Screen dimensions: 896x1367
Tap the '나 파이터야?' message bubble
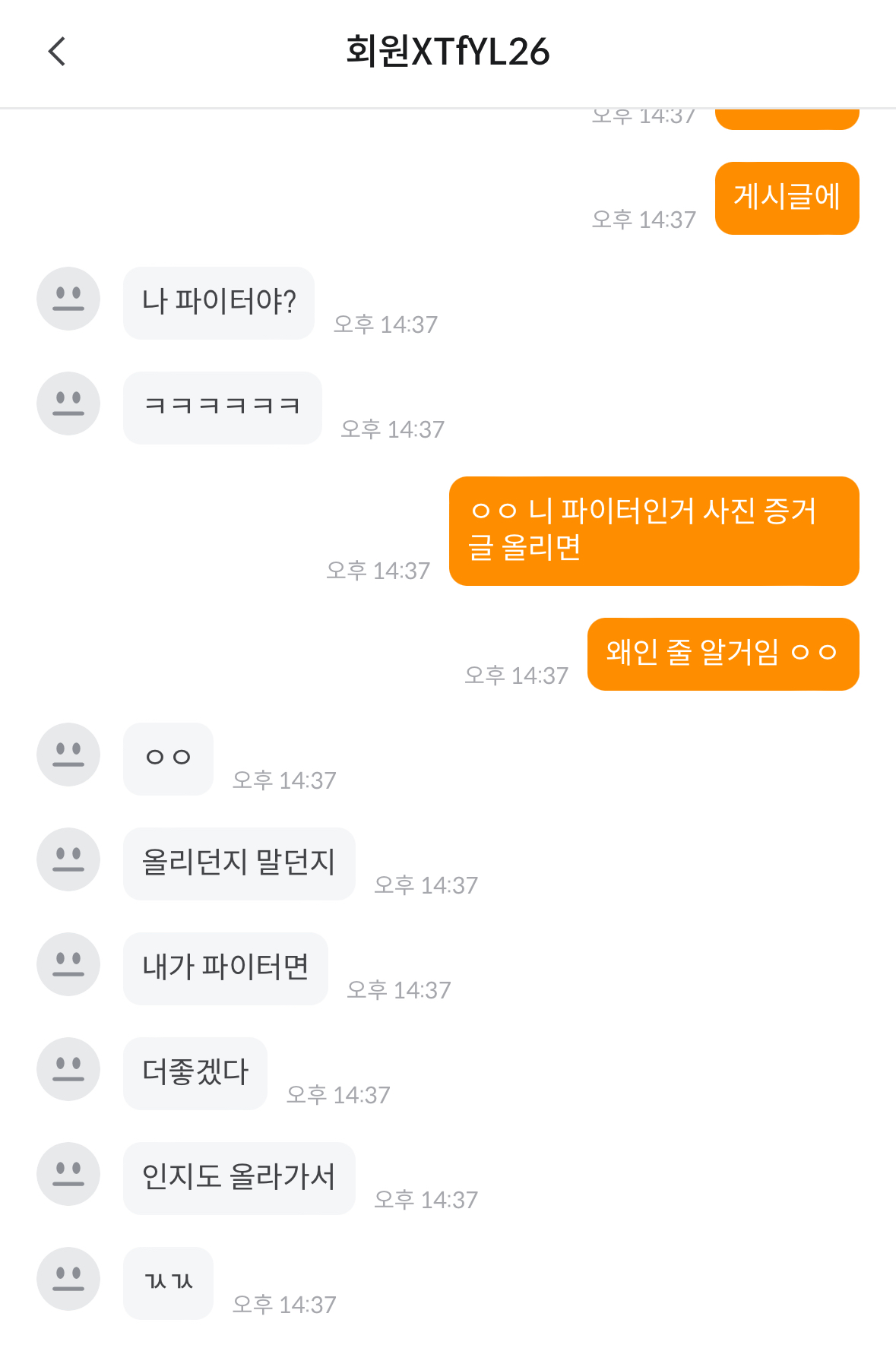click(219, 302)
